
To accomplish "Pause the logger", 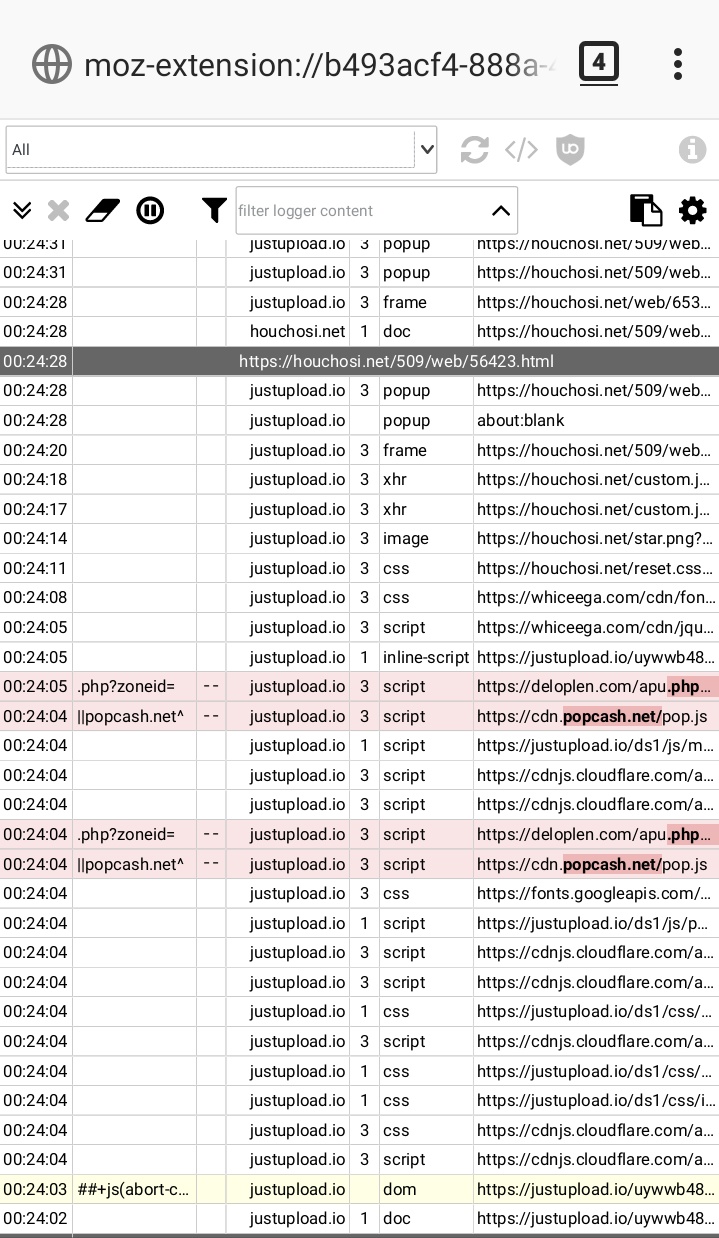I will point(150,210).
